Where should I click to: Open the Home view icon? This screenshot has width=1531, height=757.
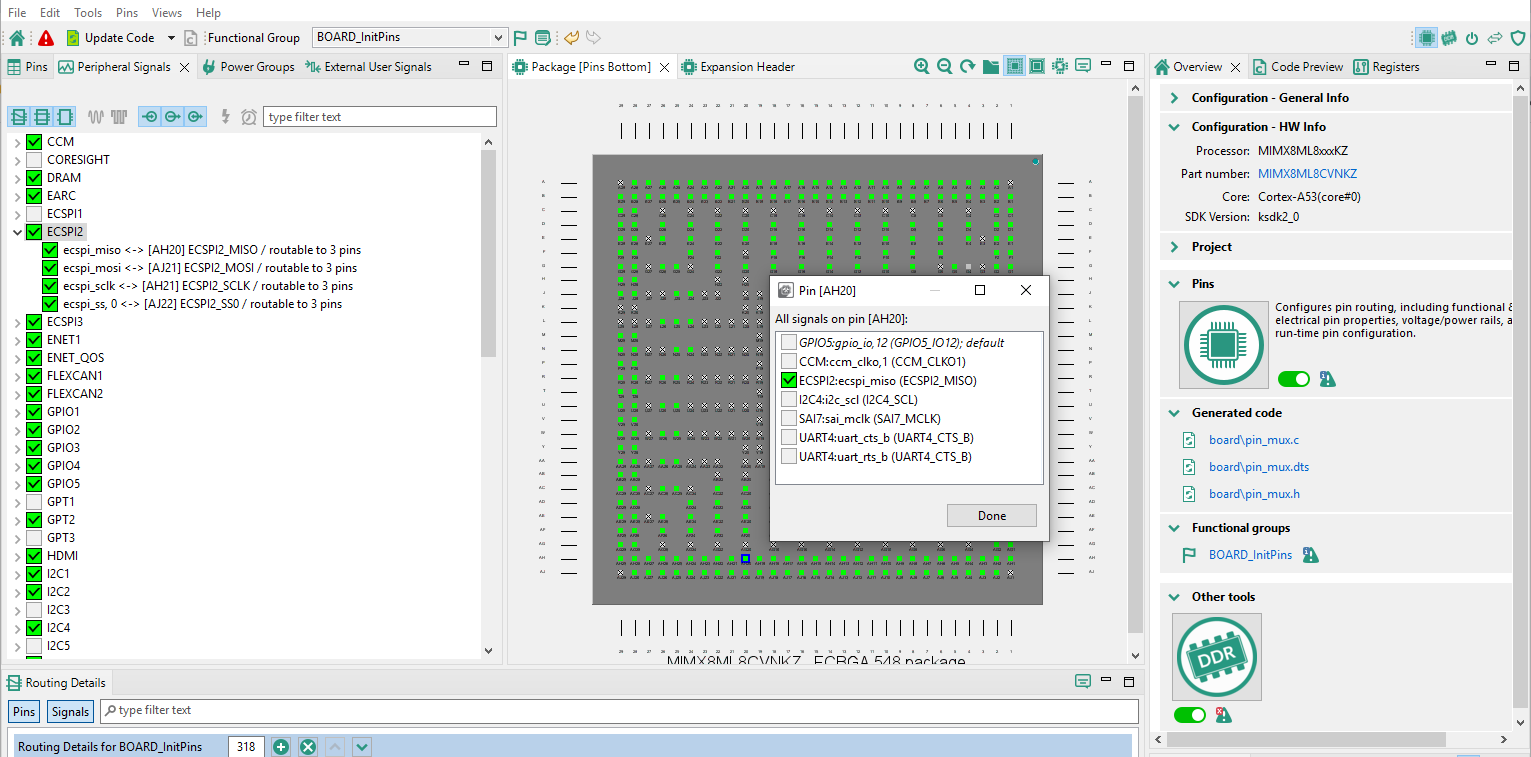pyautogui.click(x=15, y=37)
